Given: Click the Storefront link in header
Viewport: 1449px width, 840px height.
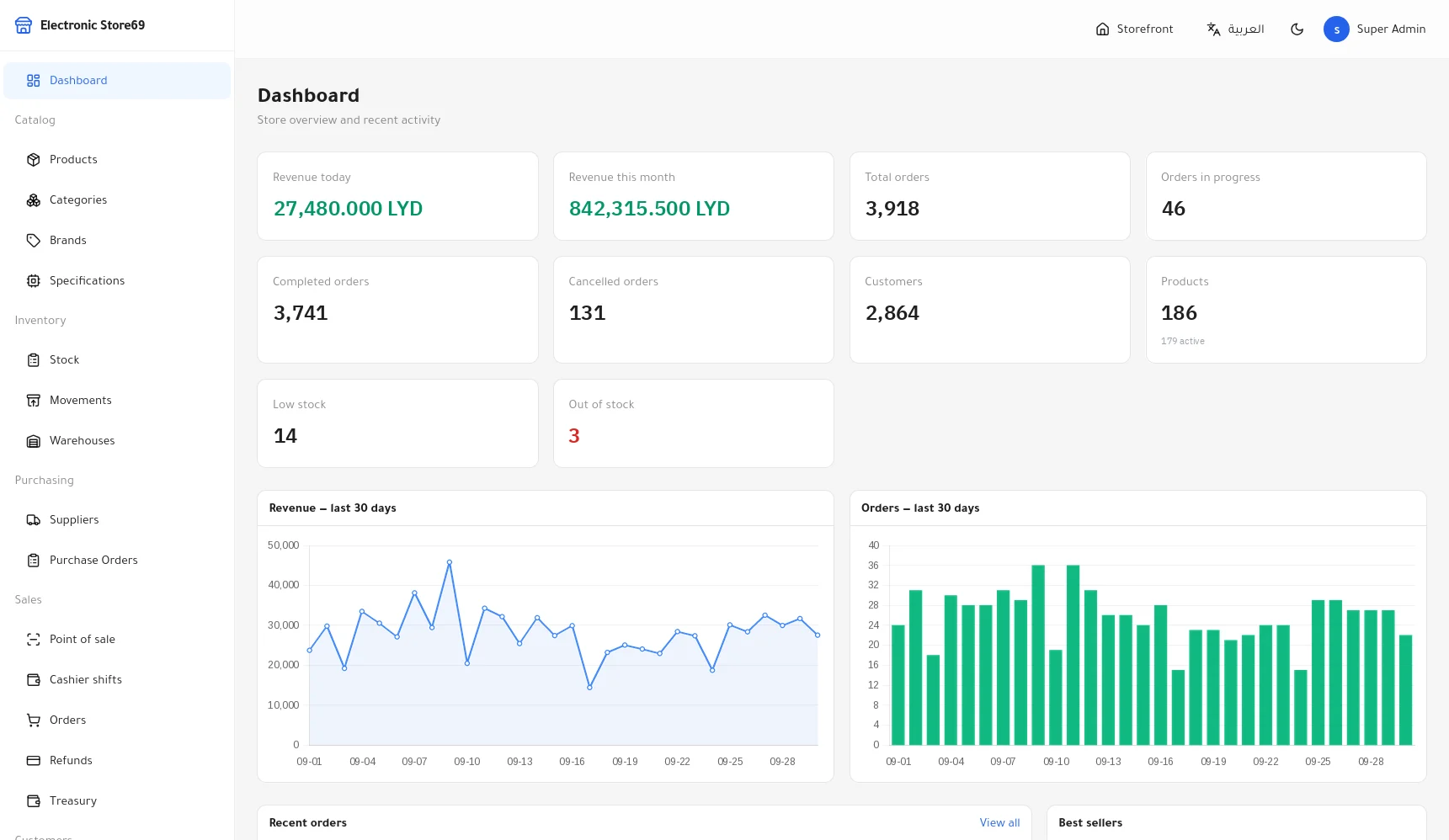Looking at the screenshot, I should point(1134,29).
